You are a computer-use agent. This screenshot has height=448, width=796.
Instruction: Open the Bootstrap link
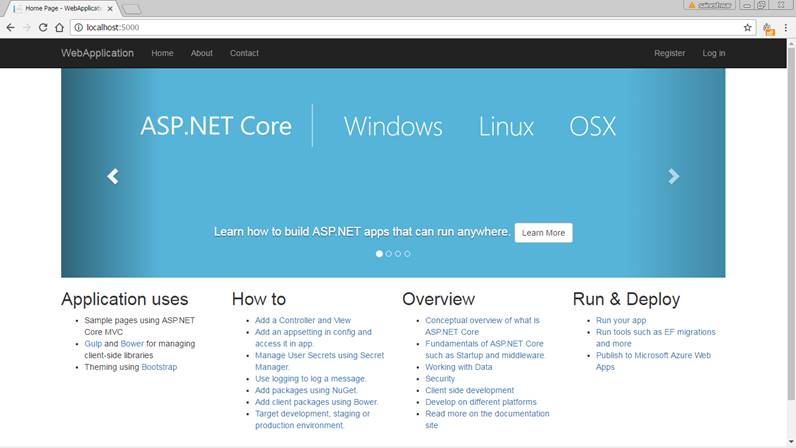click(159, 367)
